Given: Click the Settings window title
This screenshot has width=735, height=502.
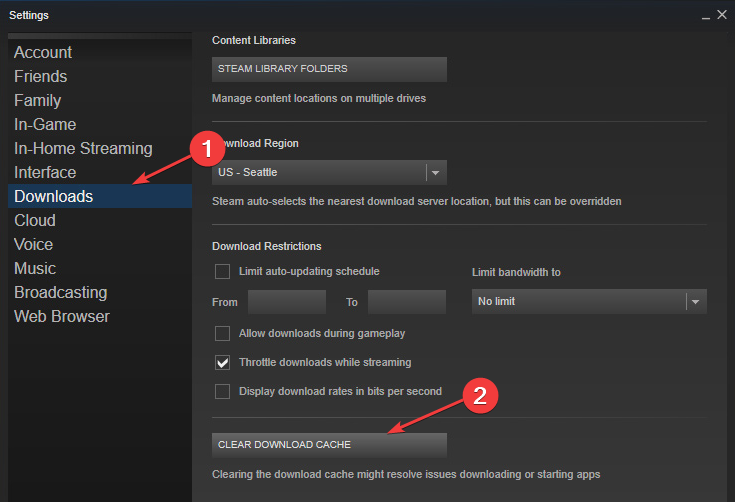Looking at the screenshot, I should pyautogui.click(x=29, y=15).
